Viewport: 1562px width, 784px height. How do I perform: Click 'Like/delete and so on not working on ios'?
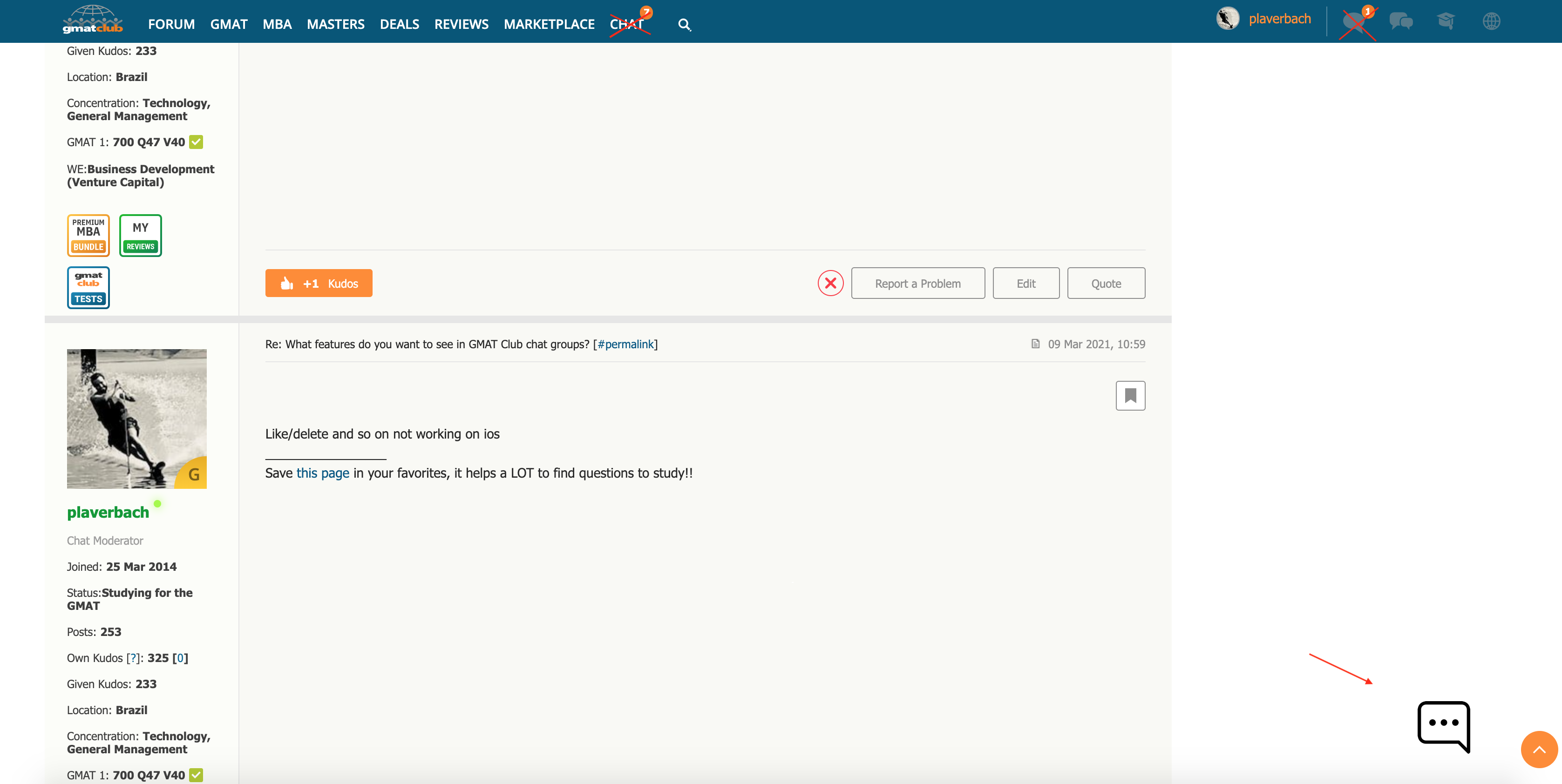click(x=382, y=434)
